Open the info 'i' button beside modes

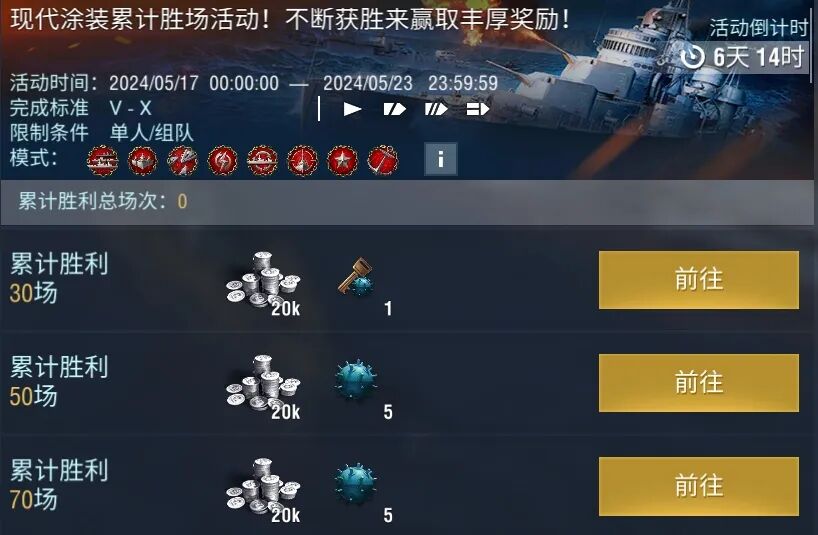440,159
